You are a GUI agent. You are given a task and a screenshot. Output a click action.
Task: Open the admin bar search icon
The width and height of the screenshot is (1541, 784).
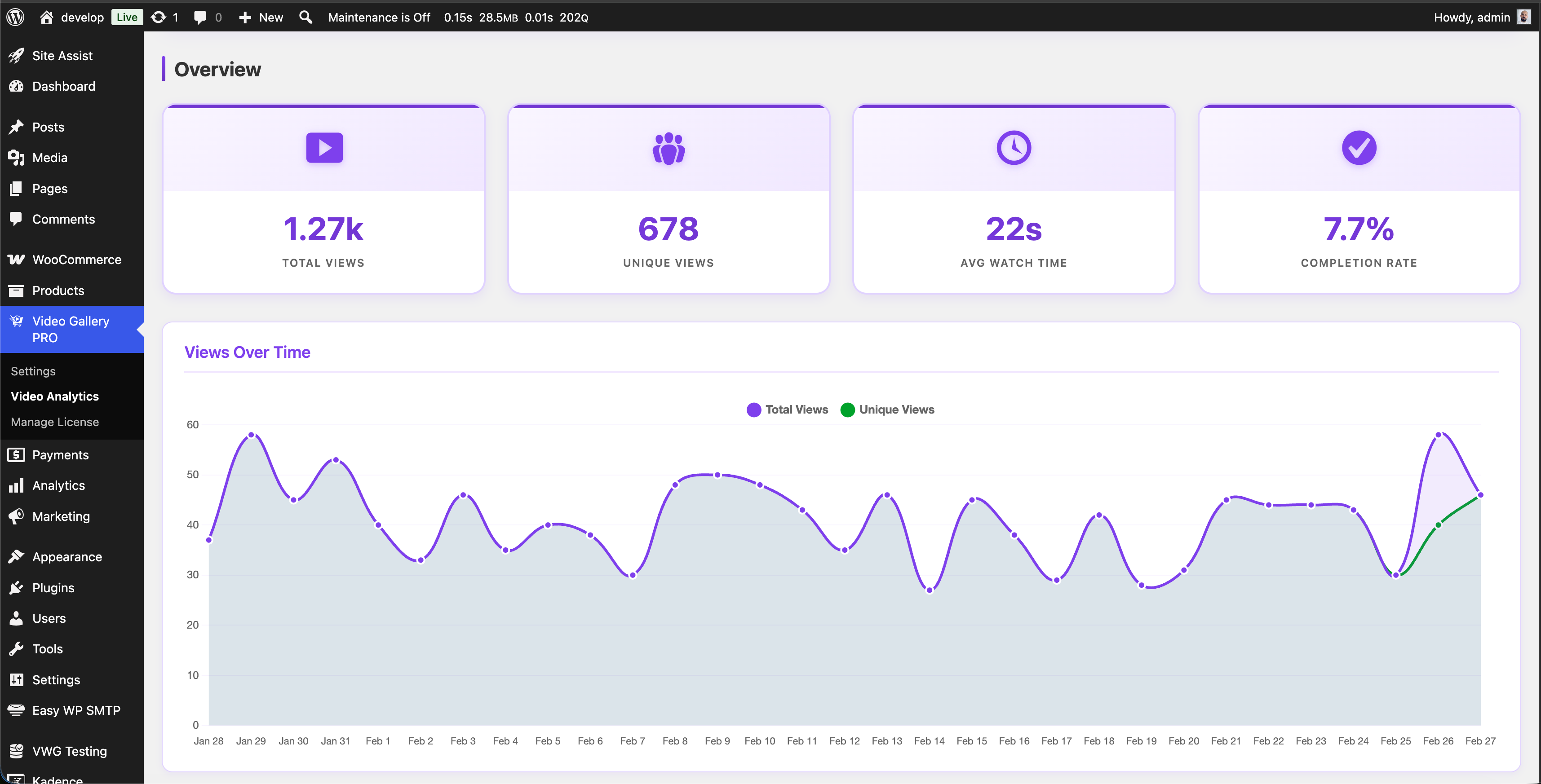coord(306,17)
